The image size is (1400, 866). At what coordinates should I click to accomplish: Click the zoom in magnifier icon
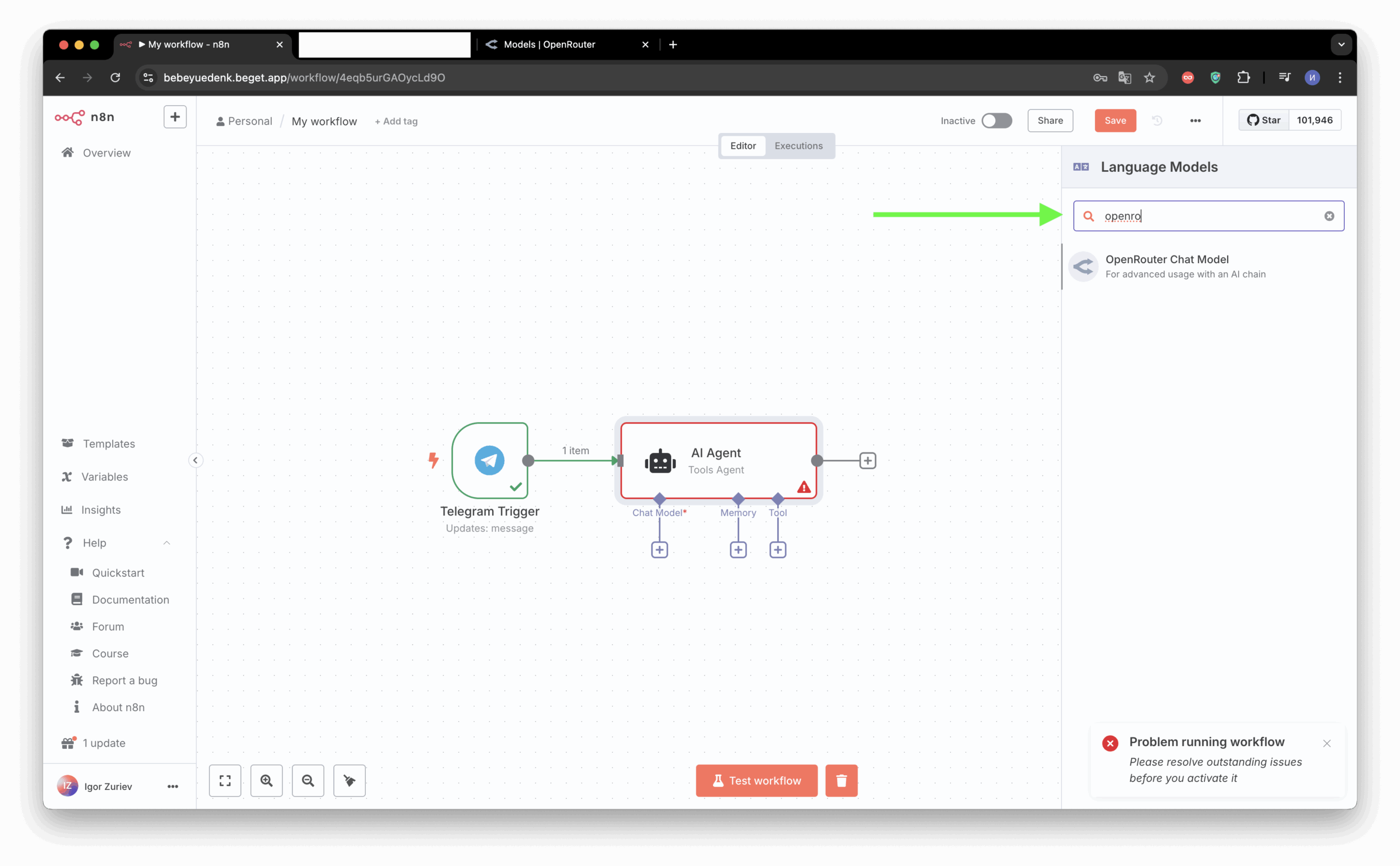point(266,780)
